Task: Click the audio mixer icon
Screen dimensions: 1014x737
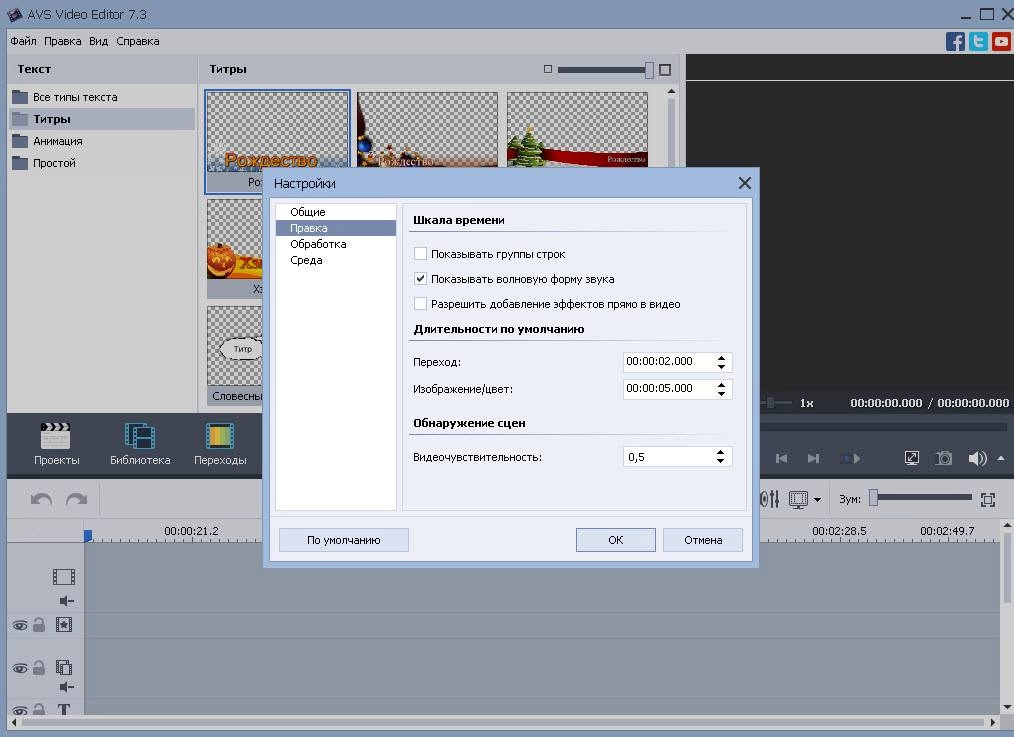Action: (770, 499)
